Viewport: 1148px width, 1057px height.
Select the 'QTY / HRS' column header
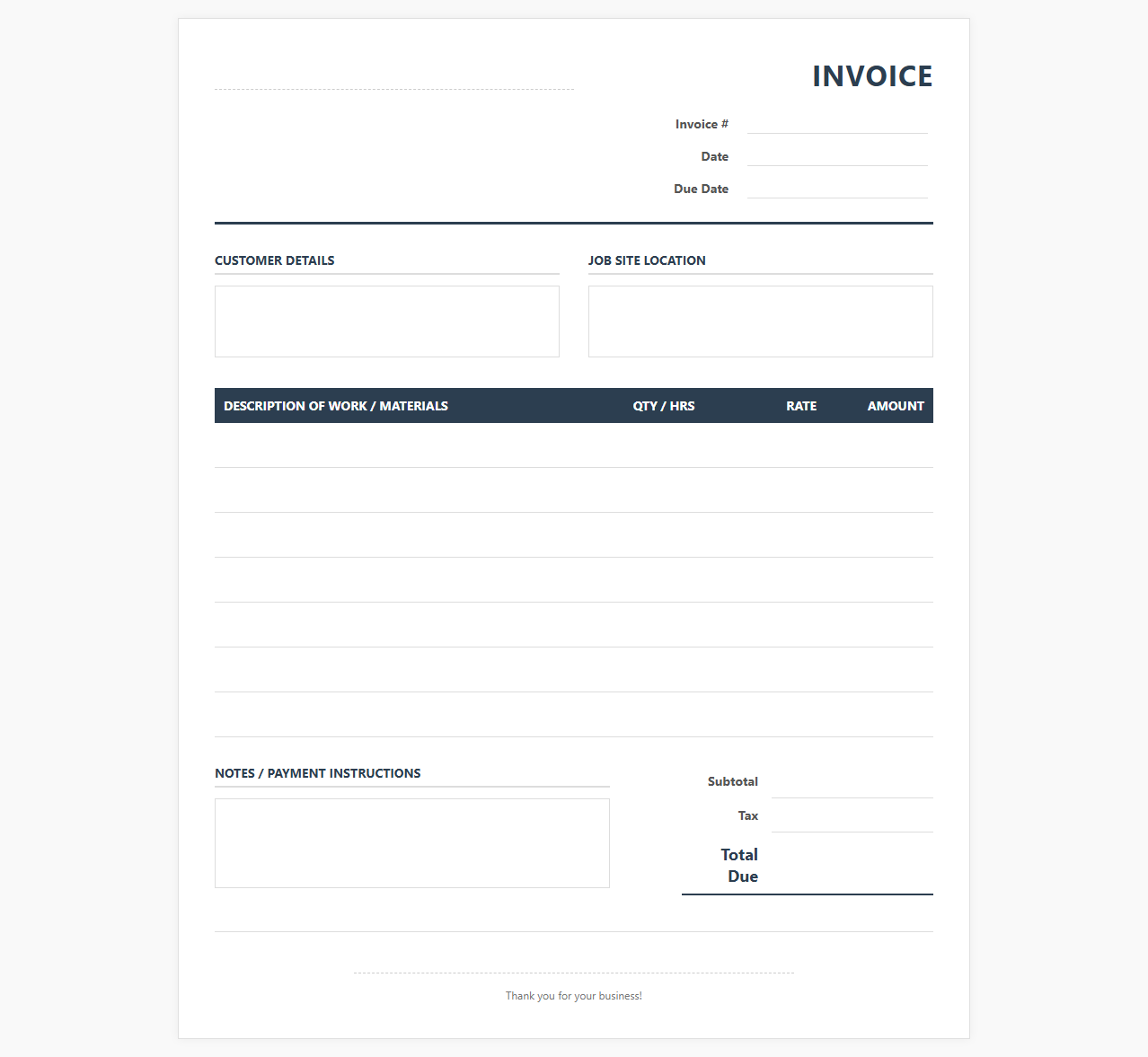pyautogui.click(x=664, y=406)
